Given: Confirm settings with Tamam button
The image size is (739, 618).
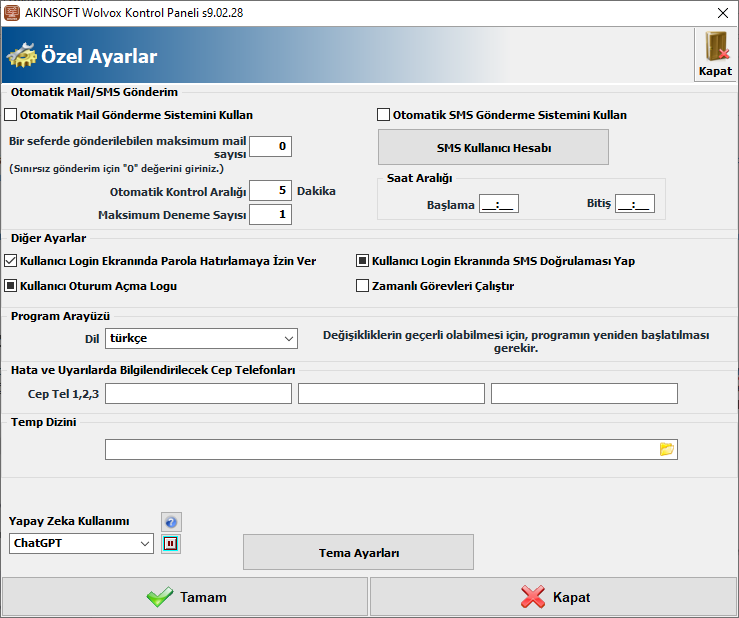Looking at the screenshot, I should point(185,597).
